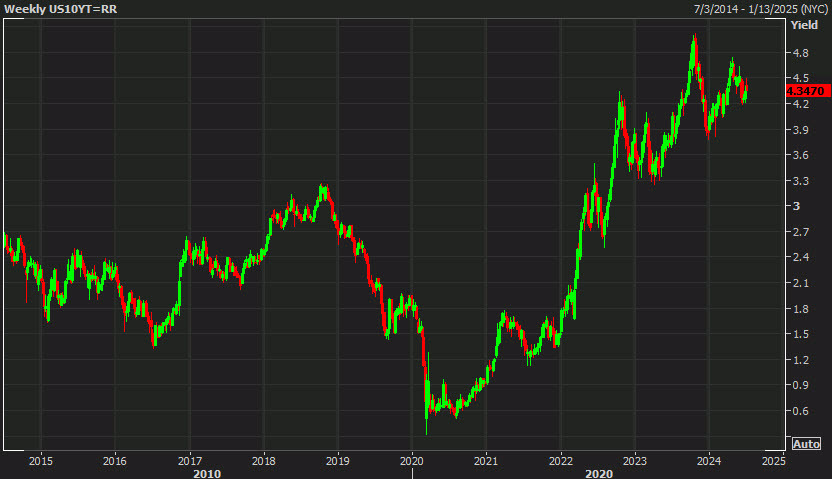Screen dimensions: 832x479
Task: Click the 2016 label on time axis
Action: tap(115, 461)
